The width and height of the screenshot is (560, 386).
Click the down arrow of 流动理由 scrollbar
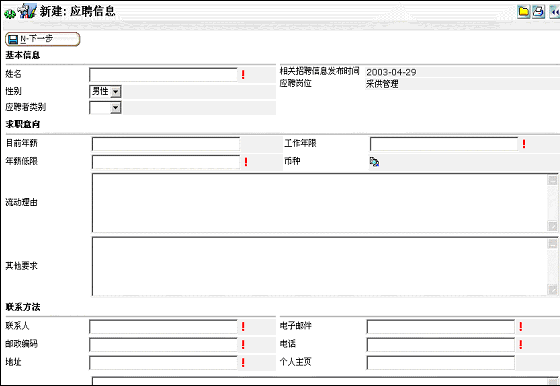click(552, 226)
